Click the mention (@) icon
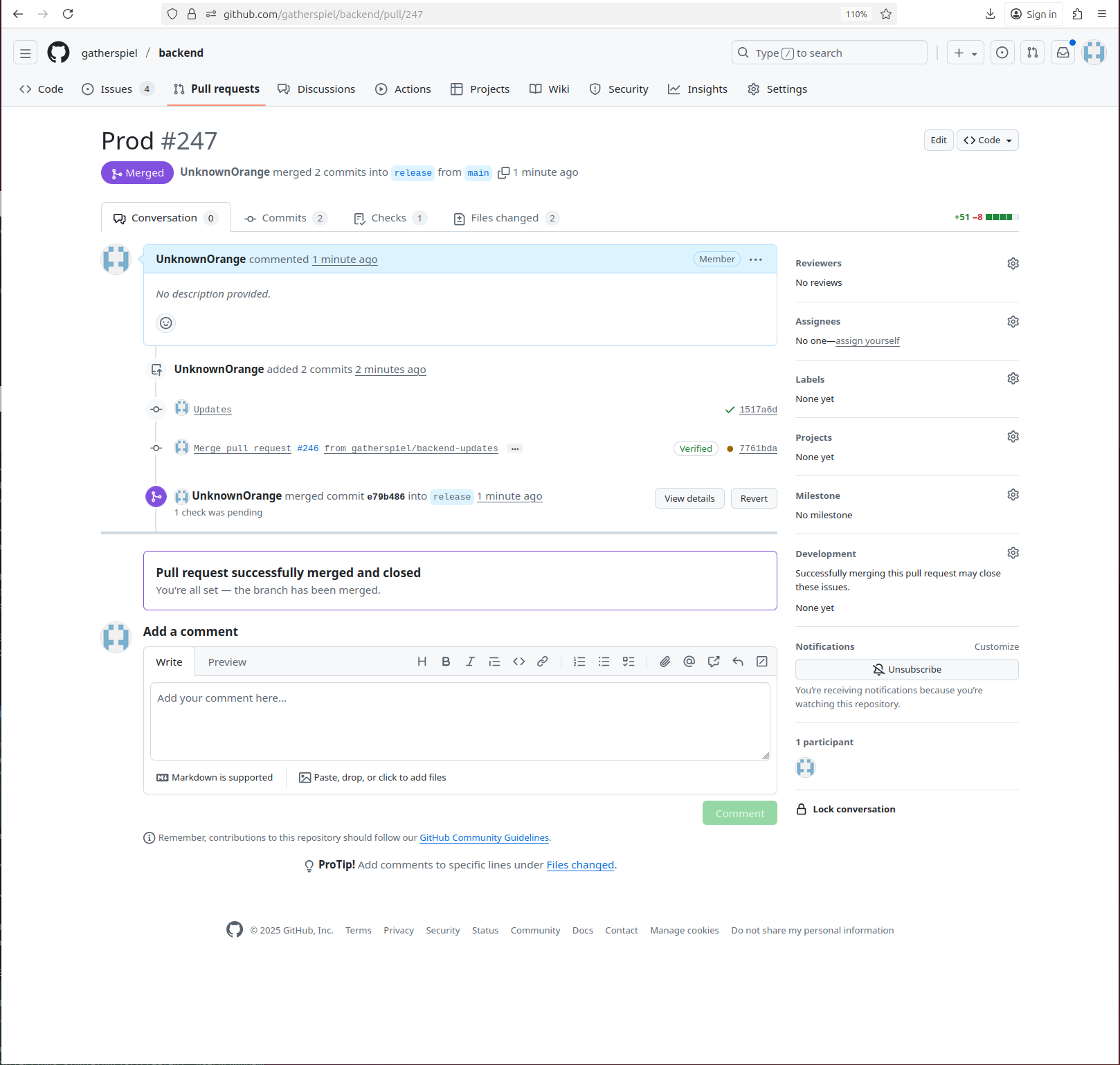The image size is (1120, 1065). (689, 662)
